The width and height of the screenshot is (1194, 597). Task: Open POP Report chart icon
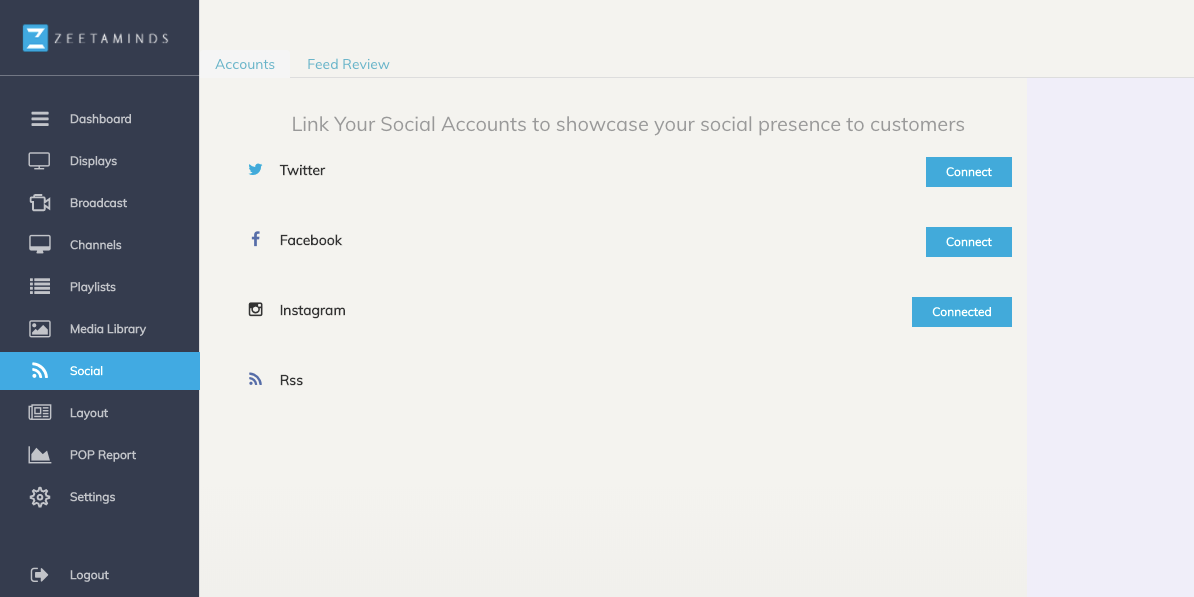pos(40,455)
